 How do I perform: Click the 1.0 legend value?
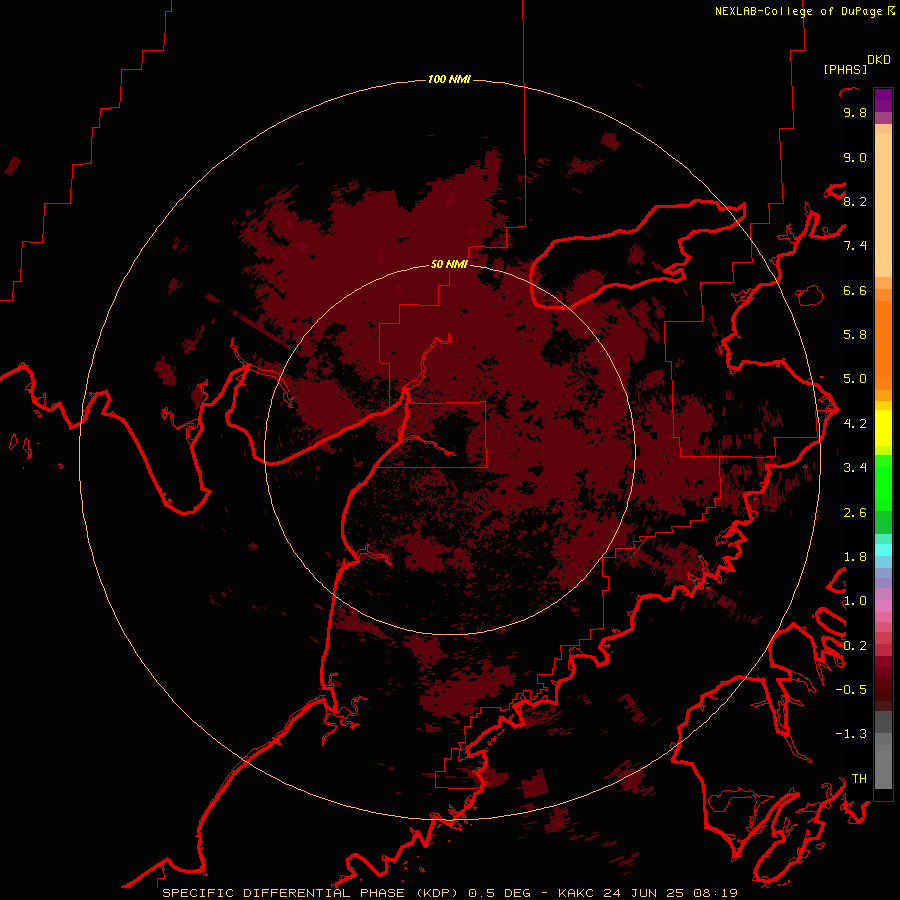click(855, 601)
